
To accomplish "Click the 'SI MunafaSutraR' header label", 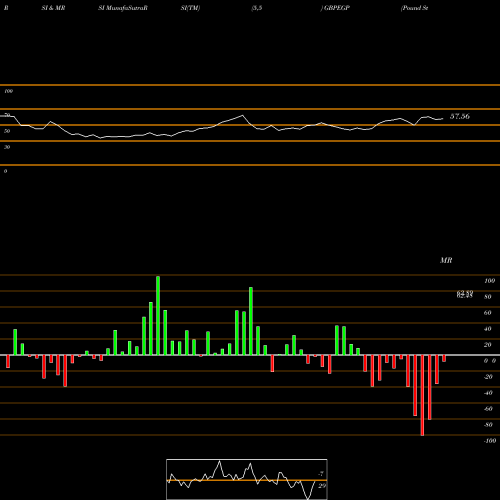I will tap(123, 8).
